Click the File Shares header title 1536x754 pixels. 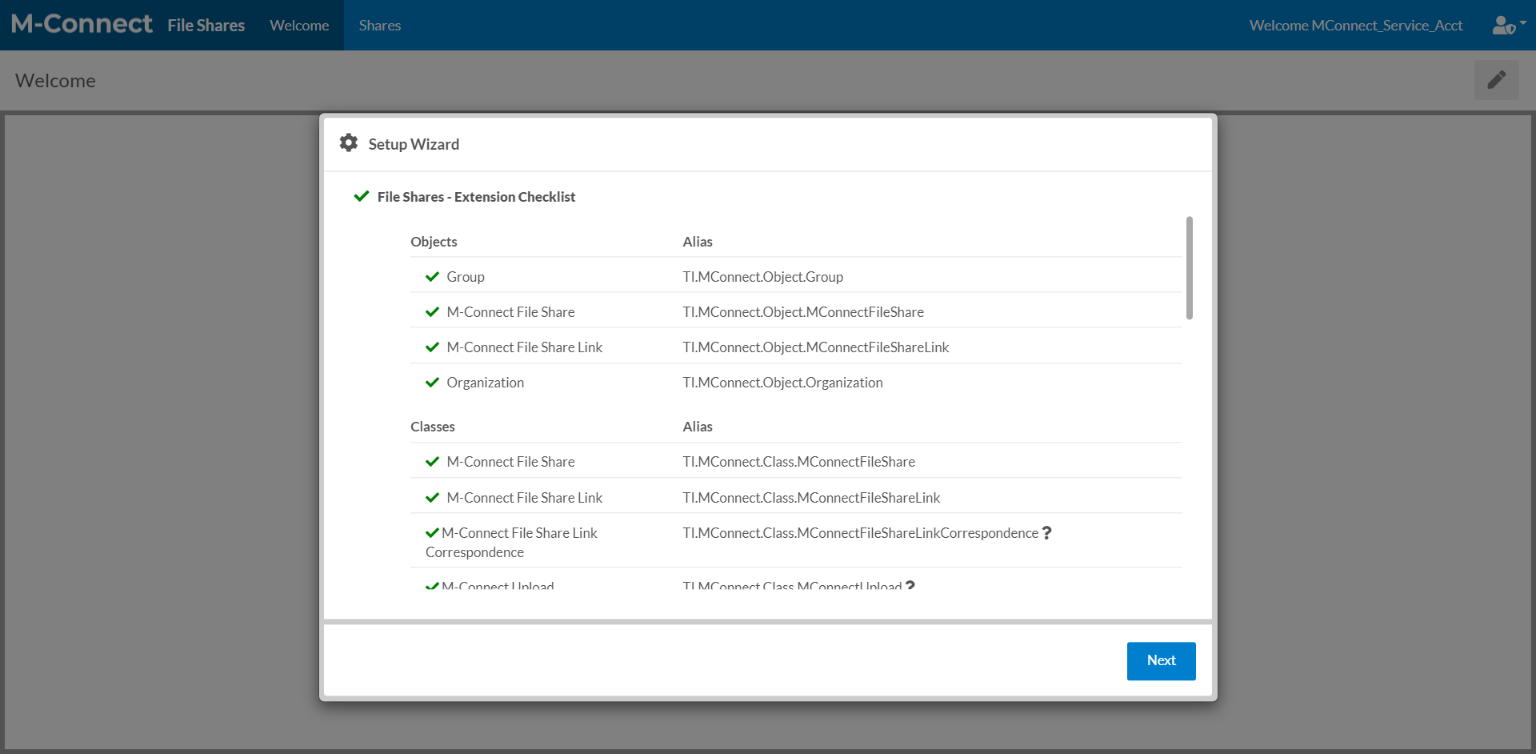pos(206,25)
